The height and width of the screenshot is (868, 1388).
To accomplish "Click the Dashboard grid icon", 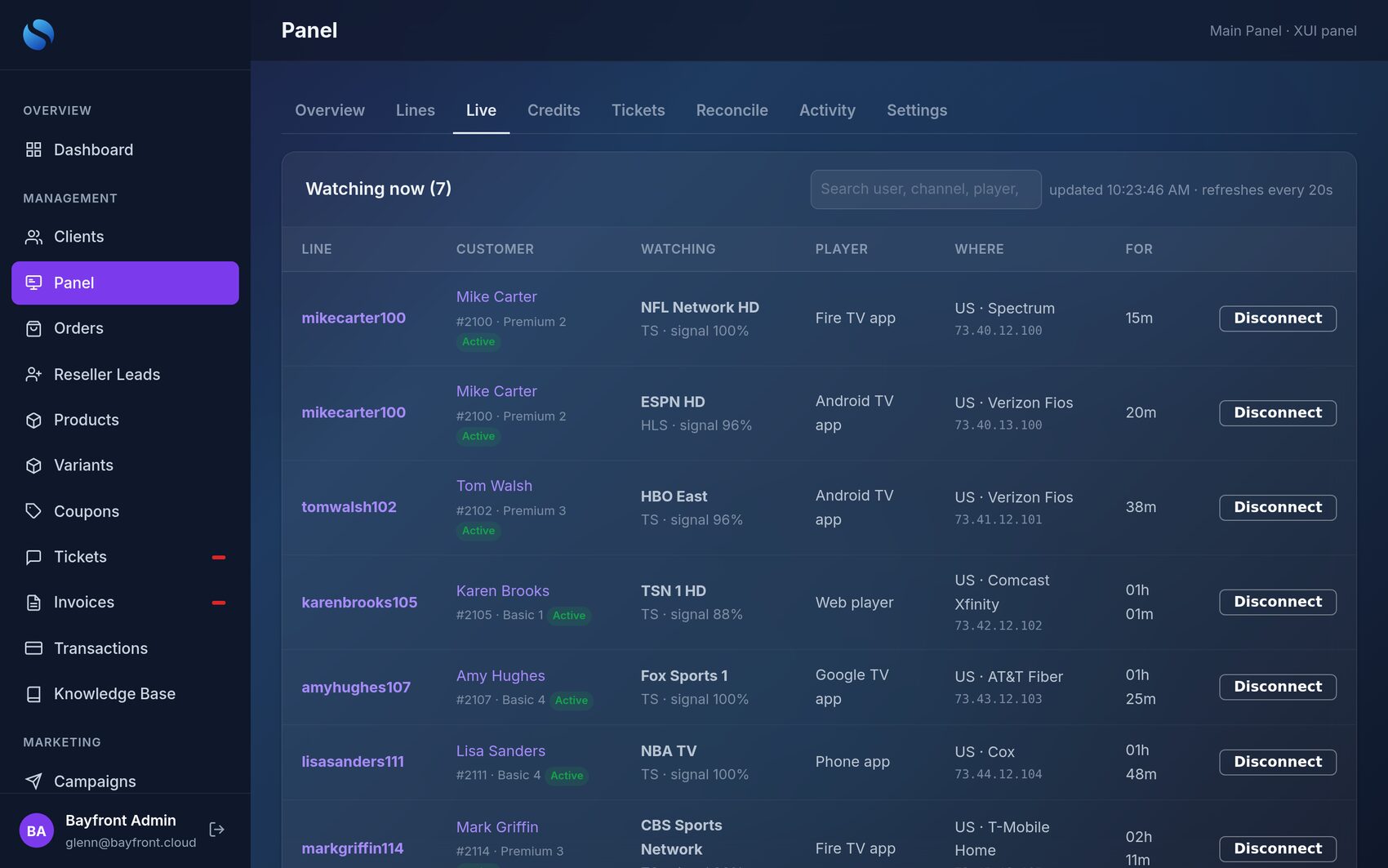I will point(33,149).
